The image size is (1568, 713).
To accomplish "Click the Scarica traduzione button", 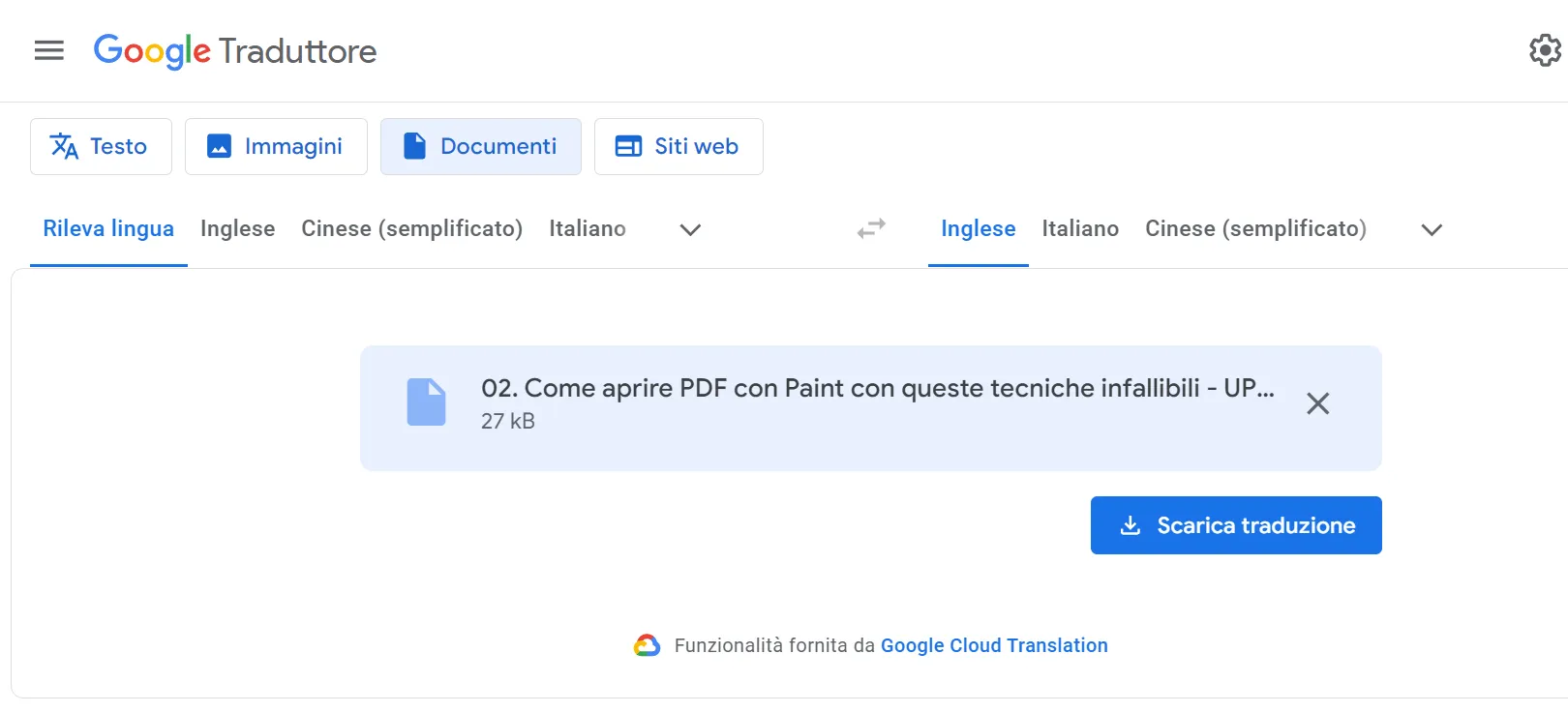I will point(1236,525).
